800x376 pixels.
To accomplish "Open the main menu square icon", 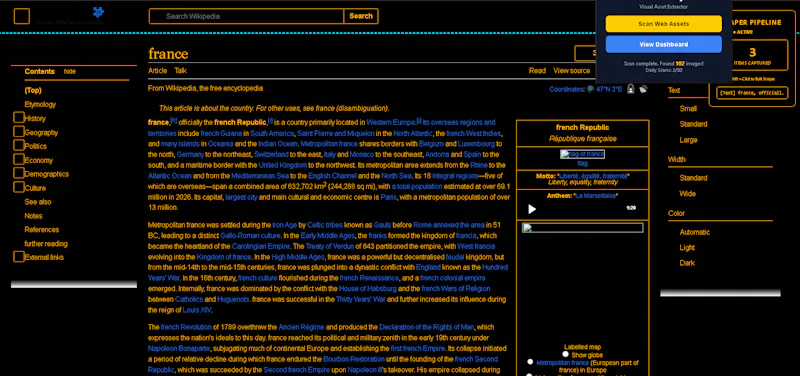I will pyautogui.click(x=21, y=16).
